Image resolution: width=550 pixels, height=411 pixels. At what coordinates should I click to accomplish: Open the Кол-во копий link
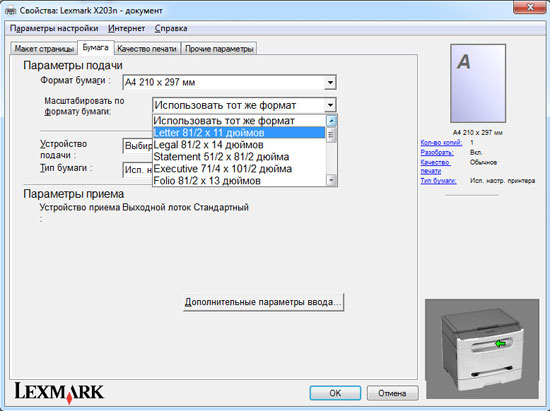coord(441,142)
